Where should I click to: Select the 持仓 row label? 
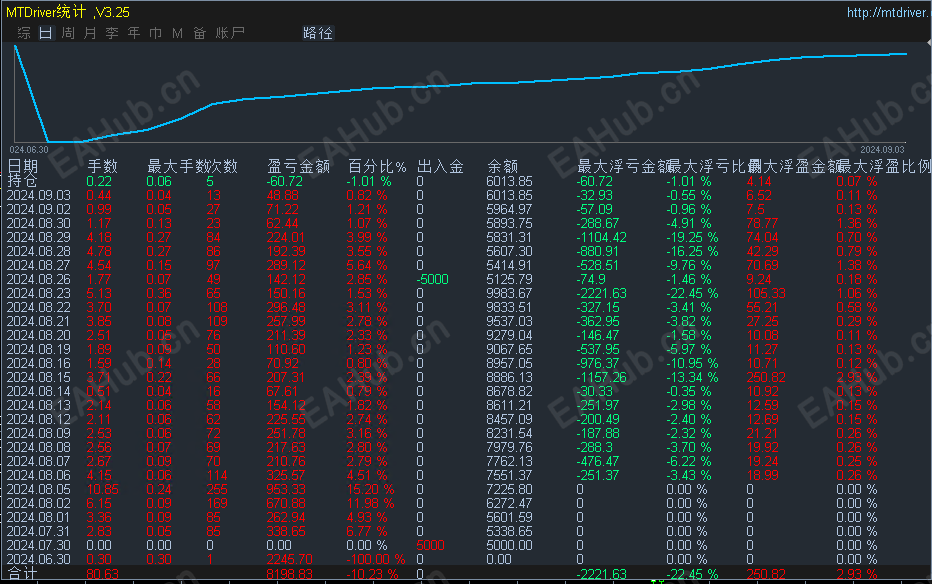(x=22, y=181)
